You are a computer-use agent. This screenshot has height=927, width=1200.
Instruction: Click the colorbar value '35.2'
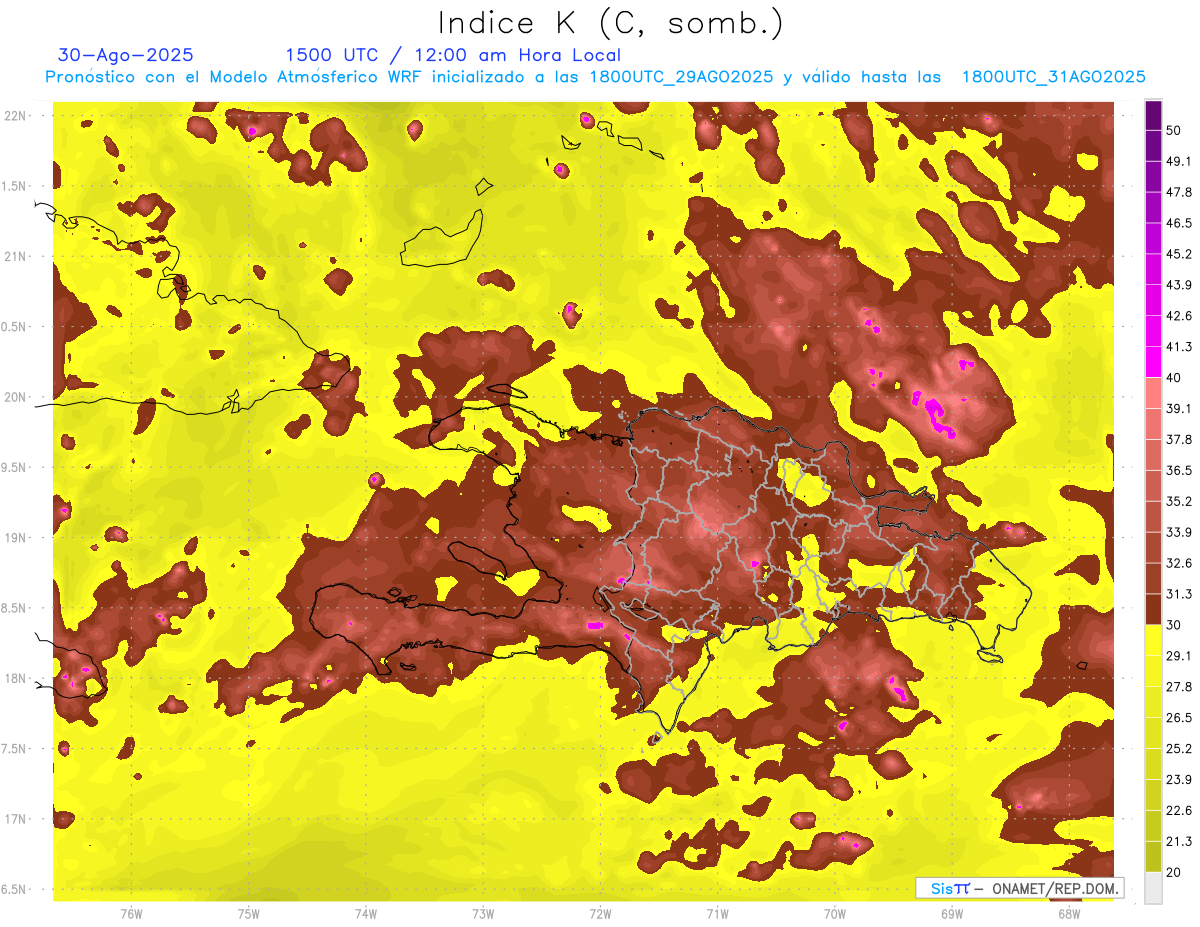coord(1179,501)
